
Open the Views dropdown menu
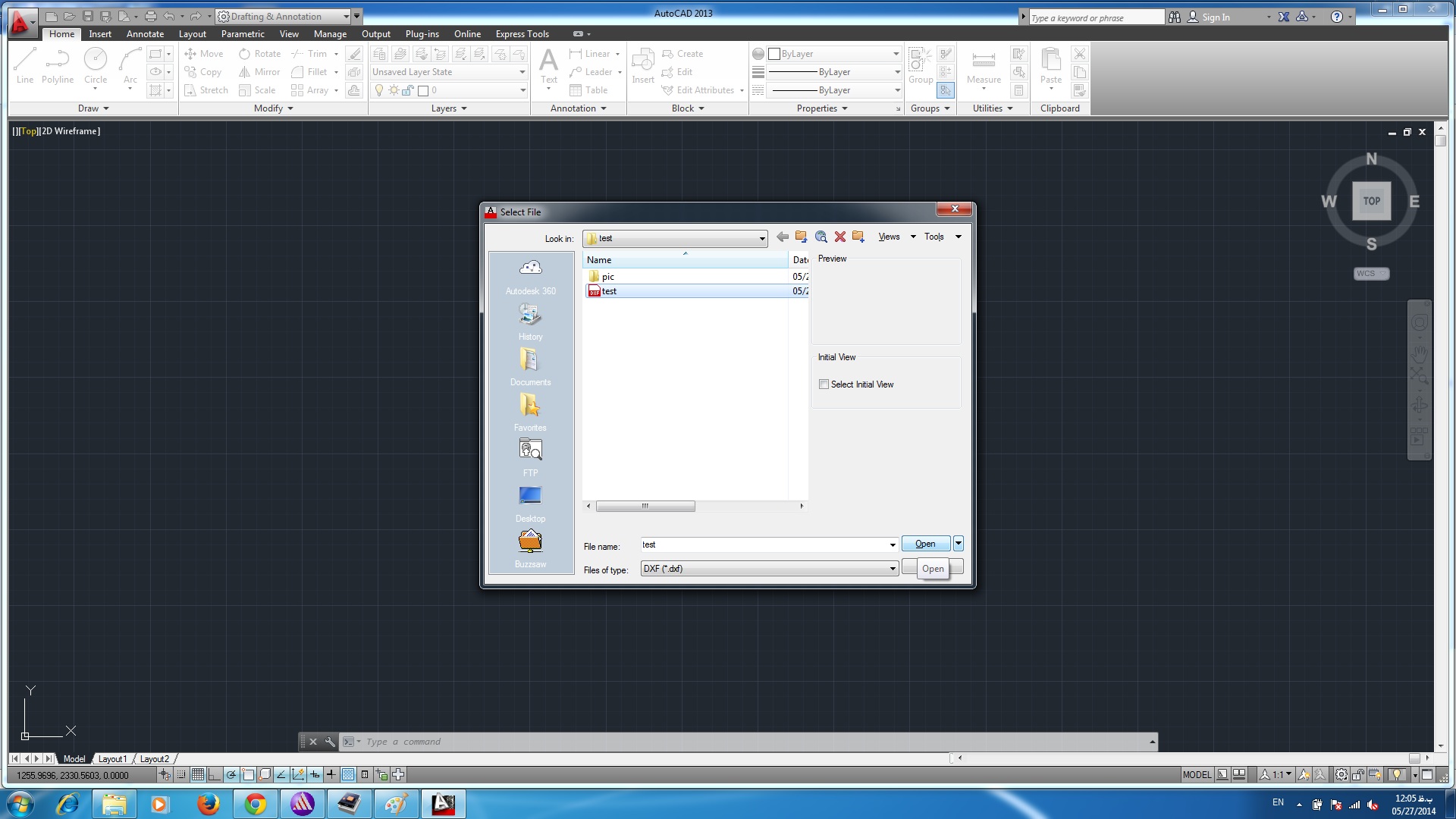click(896, 237)
